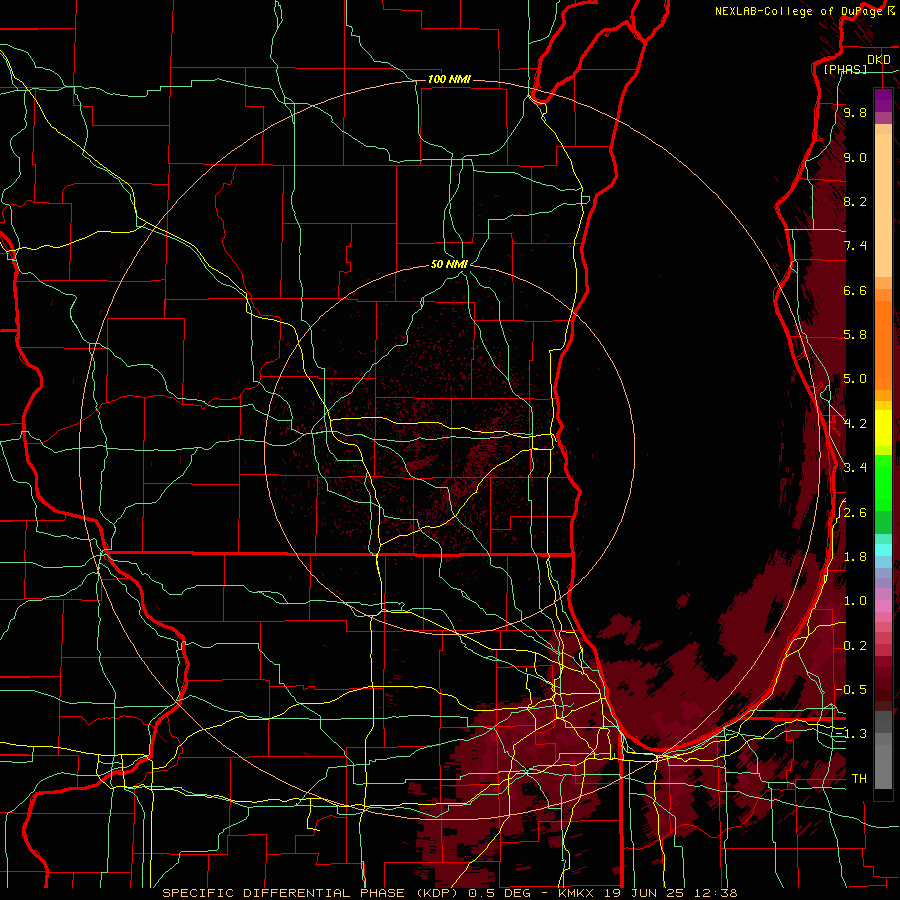900x900 pixels.
Task: Pick the gray colorbar segment beside TH
Action: click(883, 766)
